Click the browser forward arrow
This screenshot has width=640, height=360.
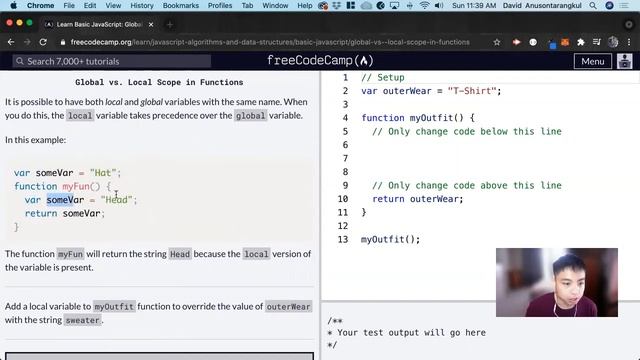[27, 42]
